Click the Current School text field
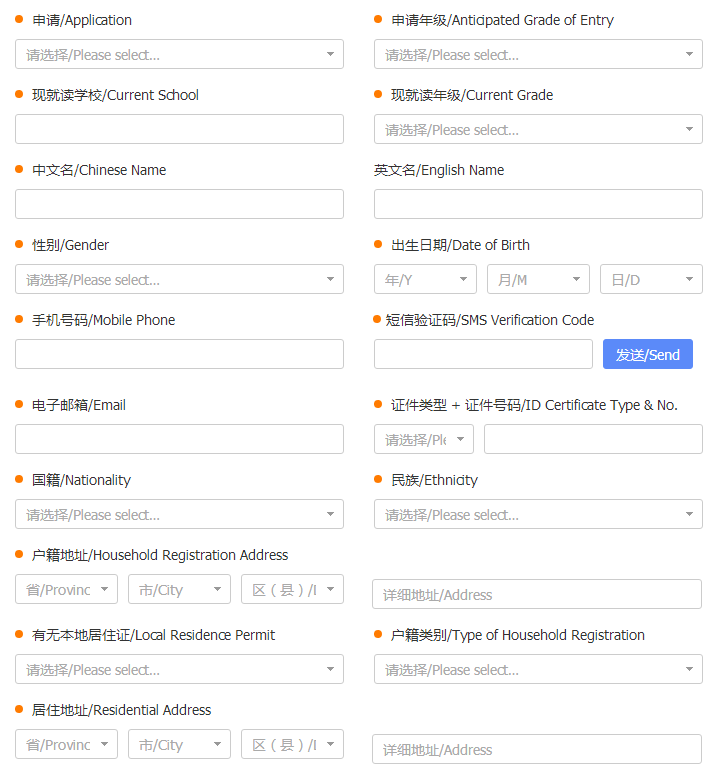 pyautogui.click(x=179, y=129)
